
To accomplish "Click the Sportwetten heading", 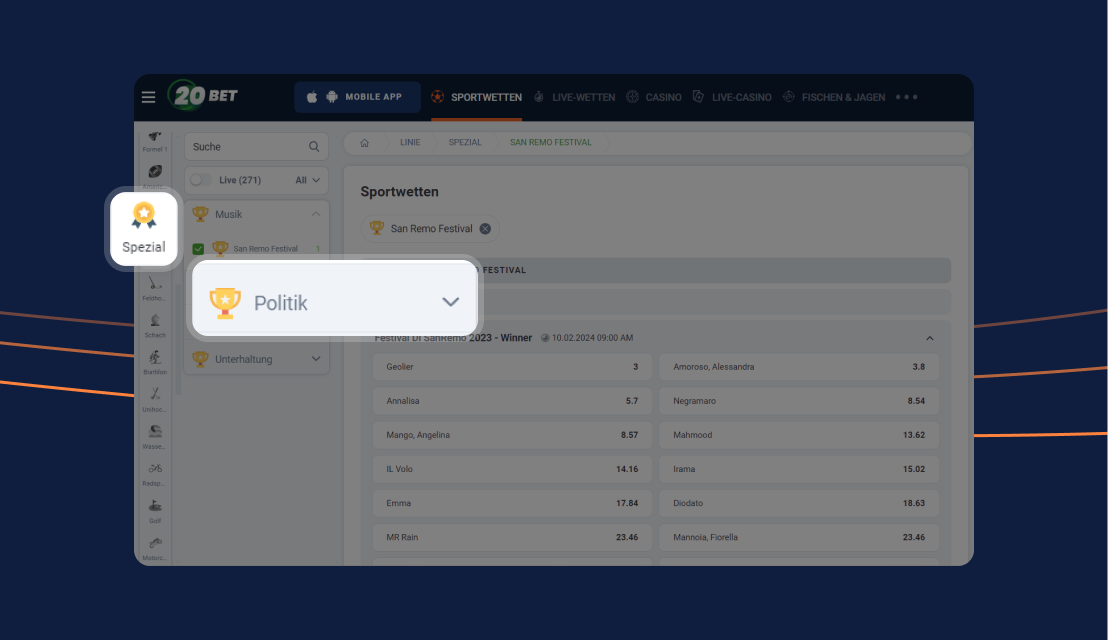I will point(399,191).
